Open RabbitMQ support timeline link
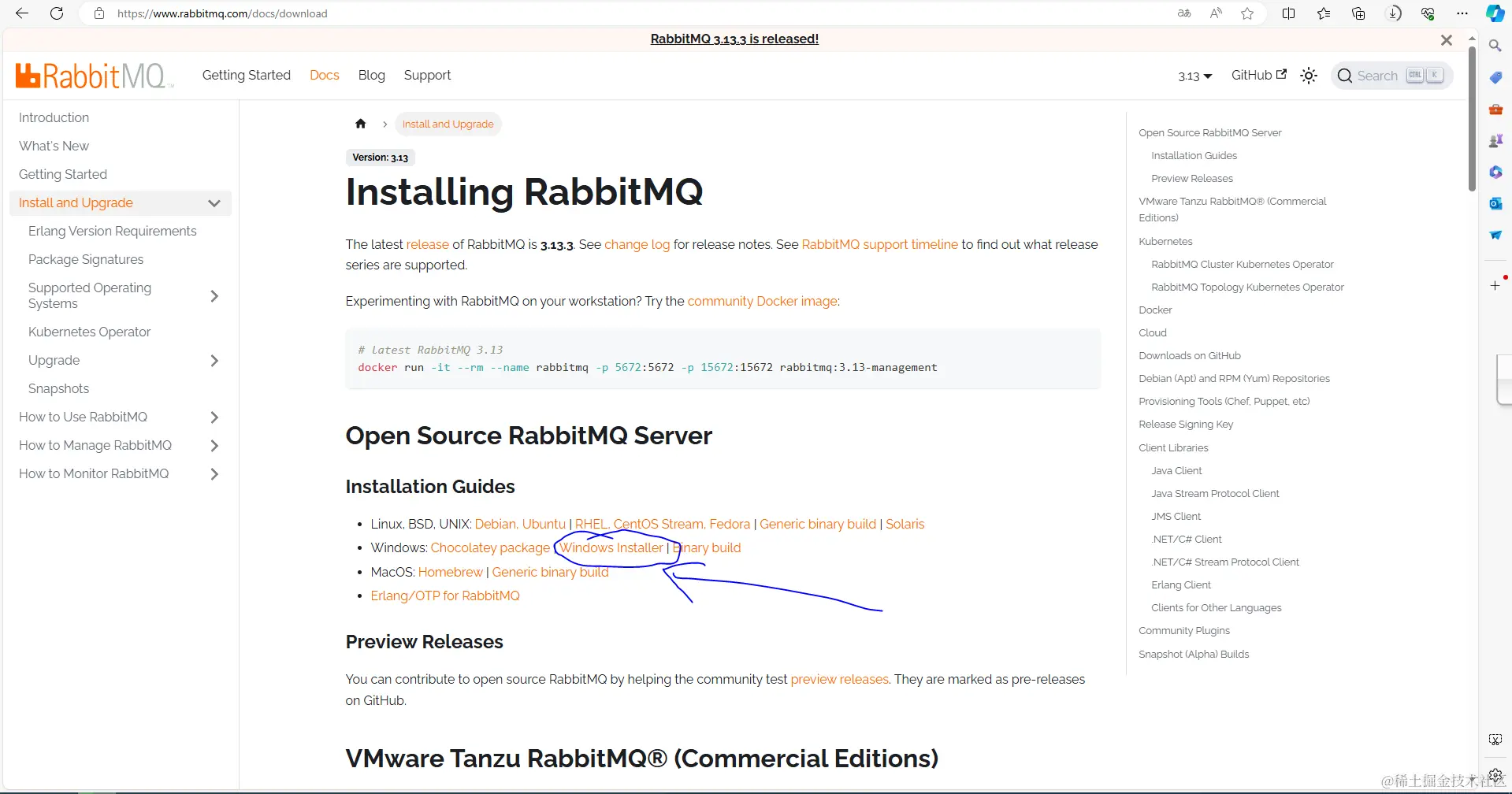The image size is (1512, 794). click(879, 244)
